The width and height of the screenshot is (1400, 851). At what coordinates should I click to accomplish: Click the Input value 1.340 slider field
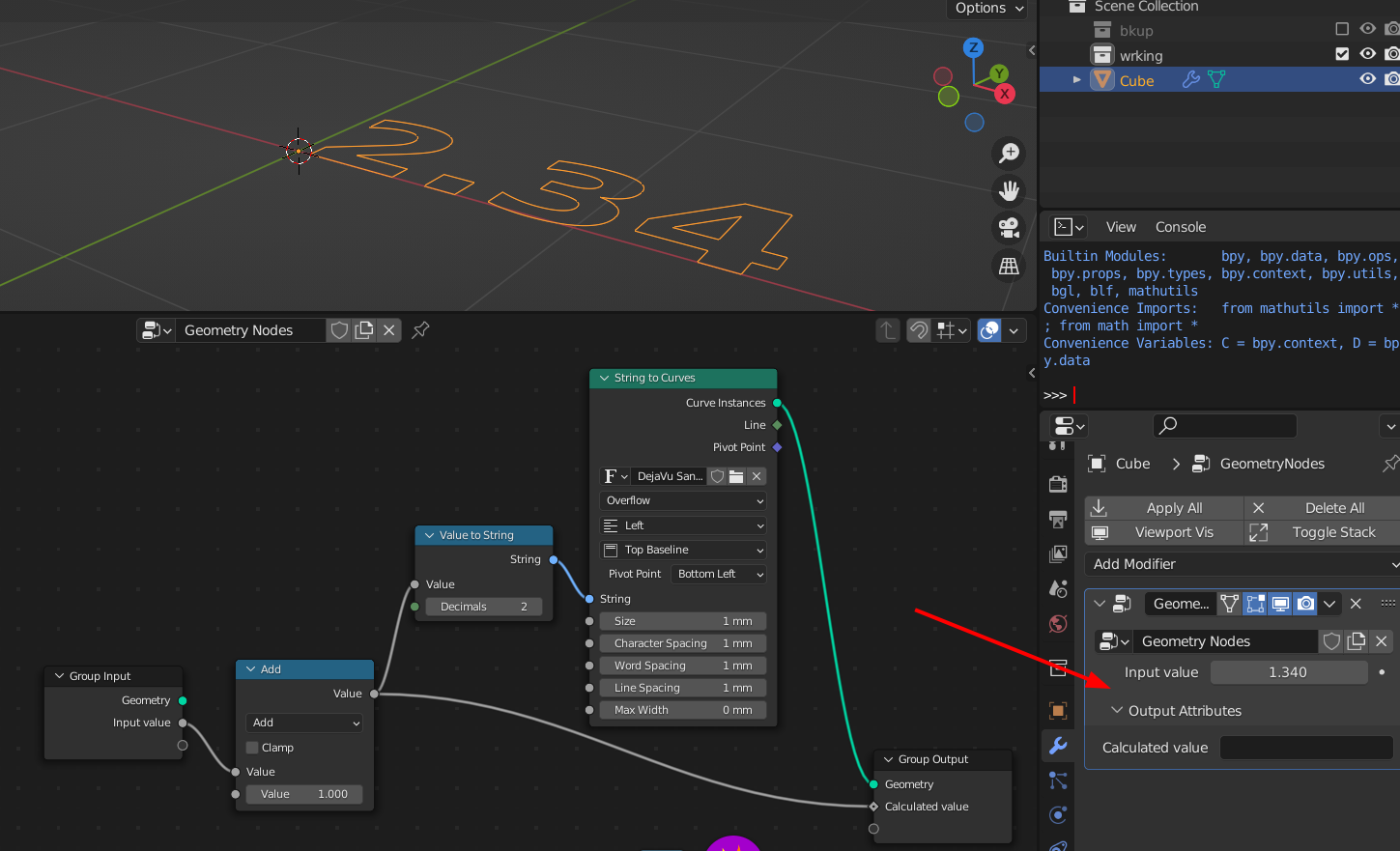click(x=1289, y=672)
